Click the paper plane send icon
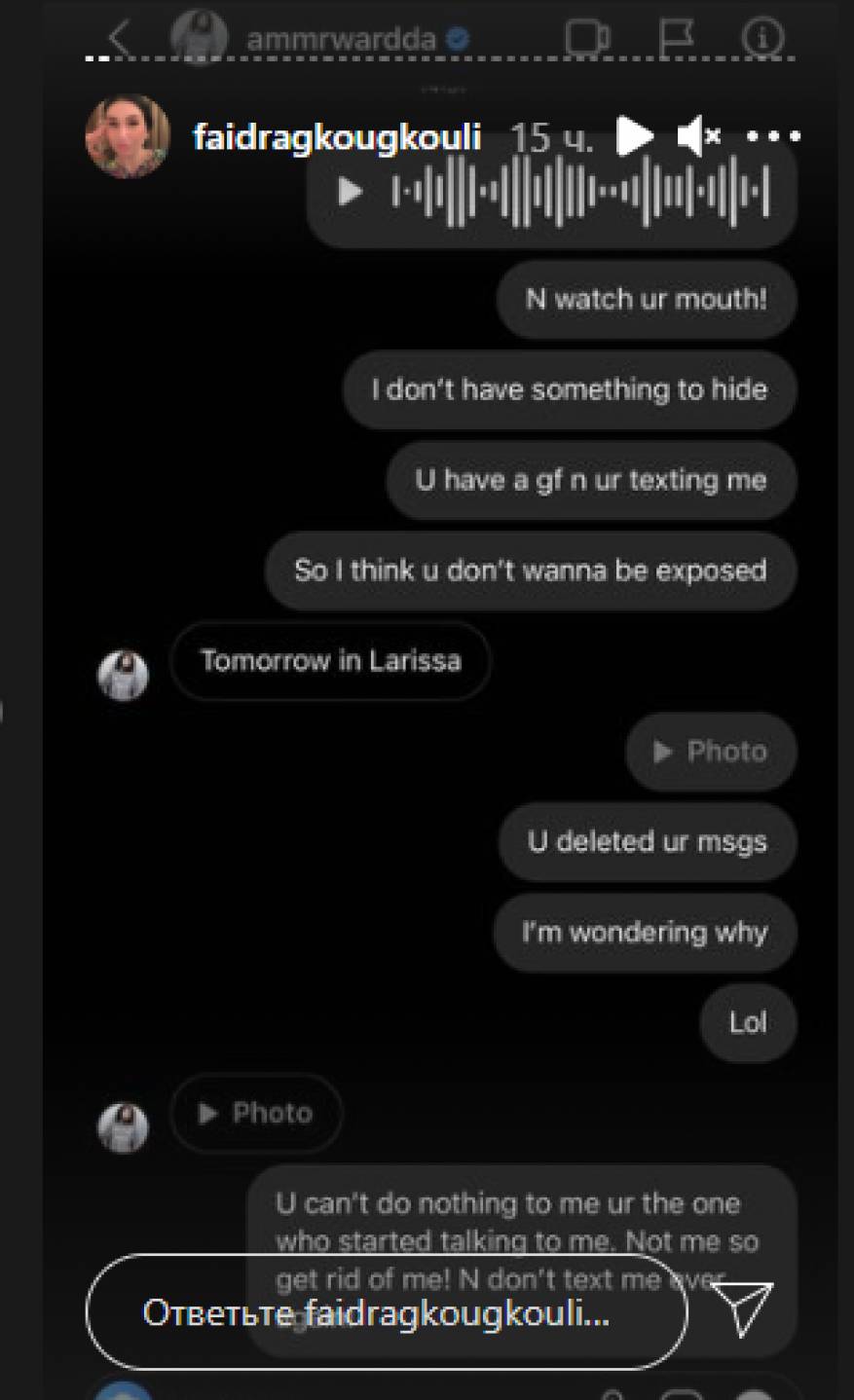Image resolution: width=854 pixels, height=1400 pixels. tap(742, 1308)
